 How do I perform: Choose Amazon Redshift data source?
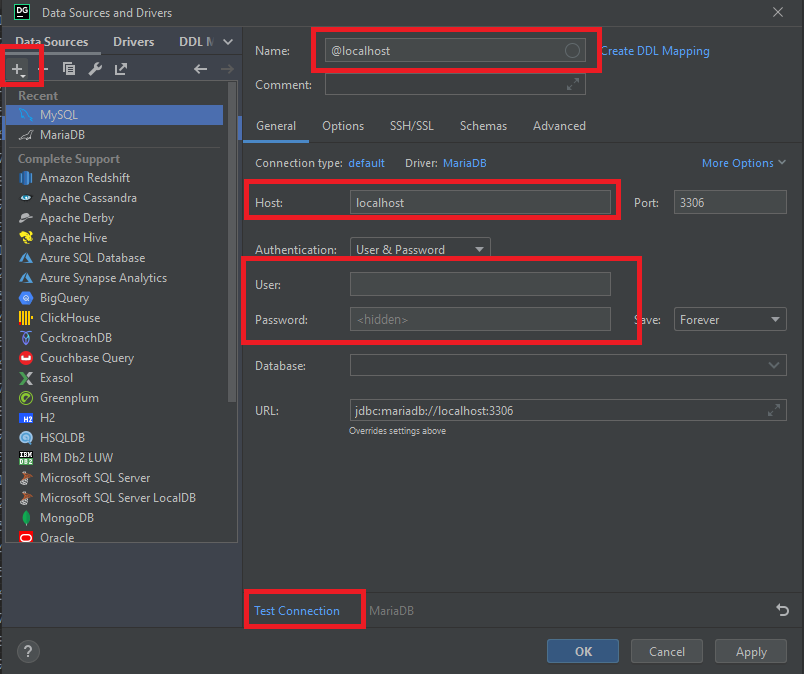pyautogui.click(x=115, y=178)
